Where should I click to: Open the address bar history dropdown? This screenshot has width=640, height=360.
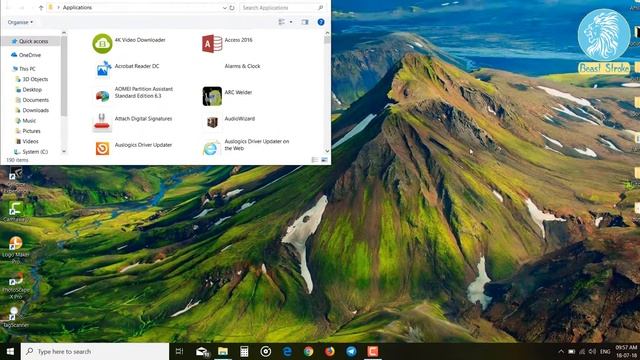tap(224, 8)
